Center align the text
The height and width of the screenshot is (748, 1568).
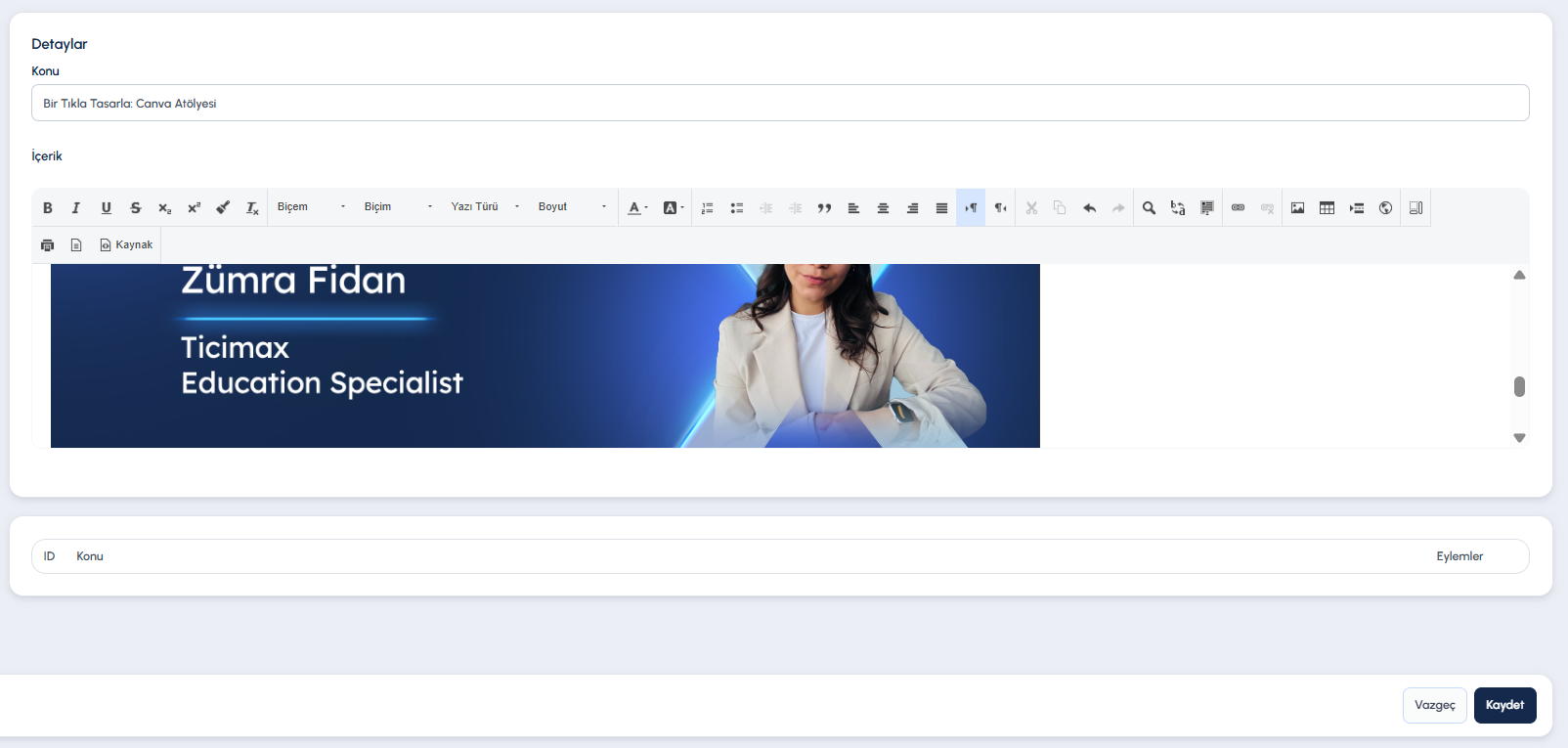[x=883, y=207]
